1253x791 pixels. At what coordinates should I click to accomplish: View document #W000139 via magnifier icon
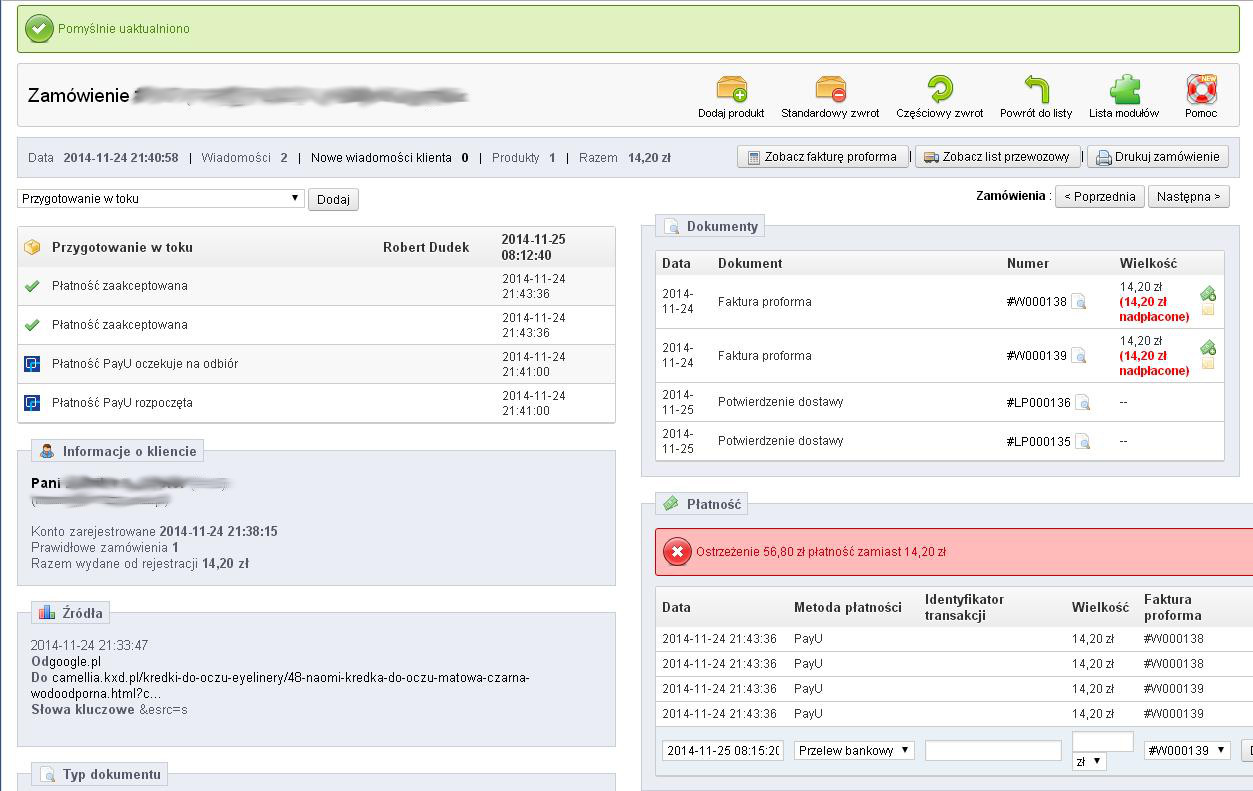pyautogui.click(x=1078, y=355)
